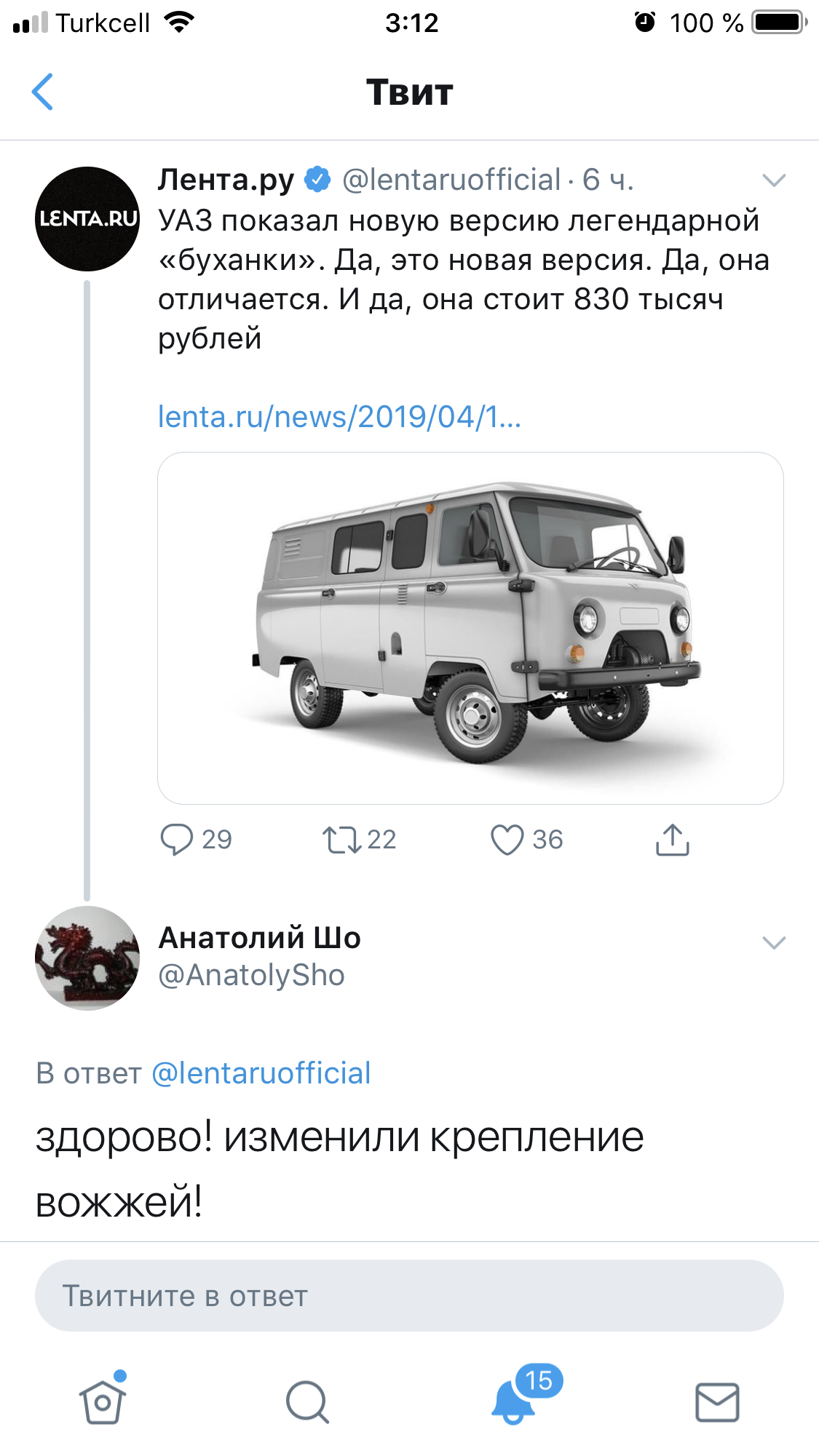The image size is (819, 1456).
Task: Expand the Lenta.ru tweet options chevron
Action: (x=773, y=180)
